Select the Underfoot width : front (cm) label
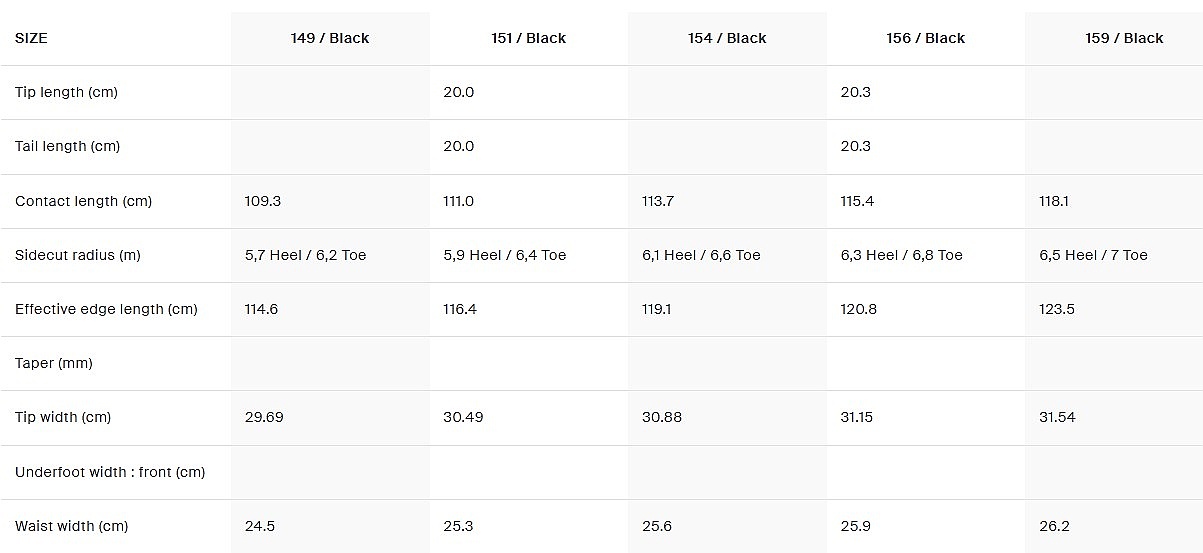Image resolution: width=1203 pixels, height=553 pixels. [x=110, y=471]
